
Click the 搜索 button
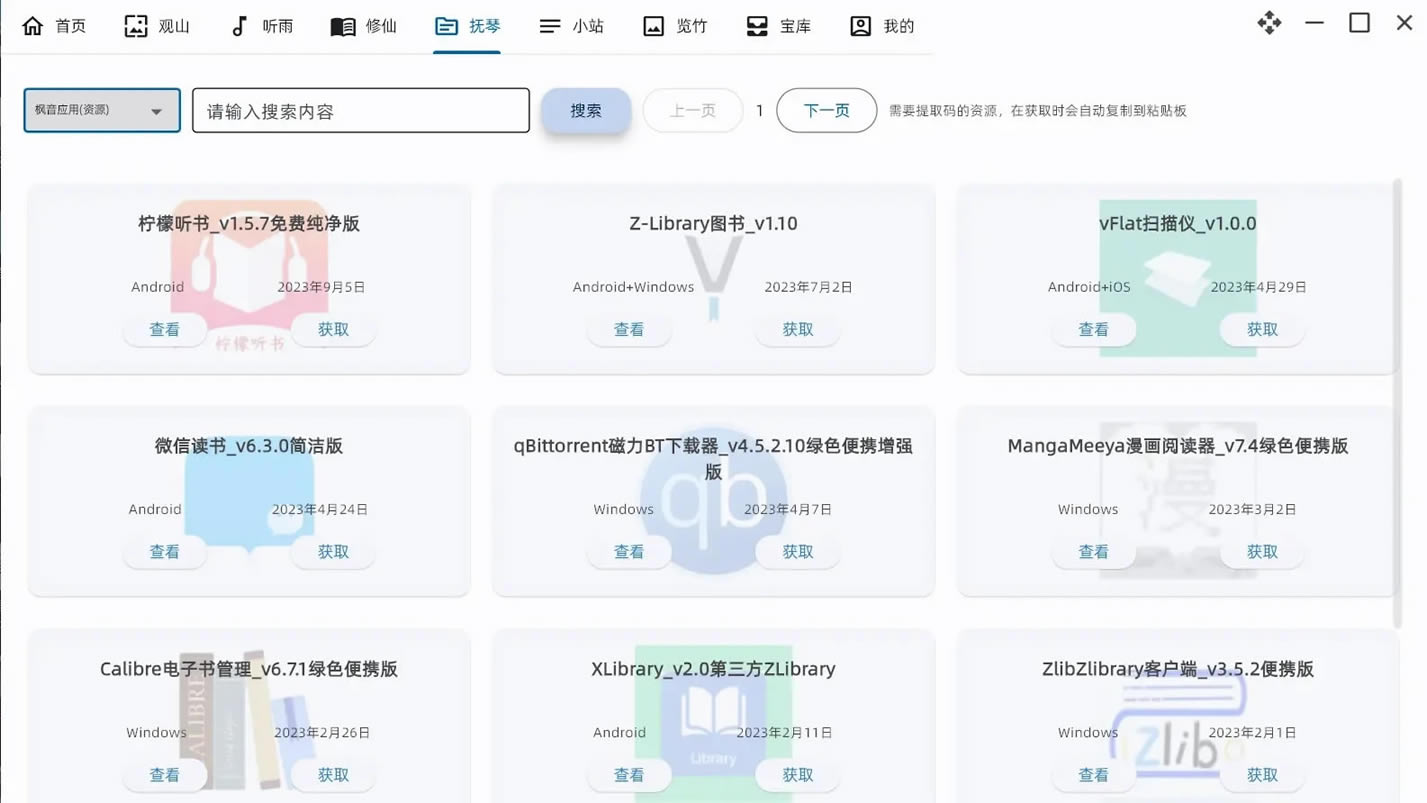click(x=586, y=110)
